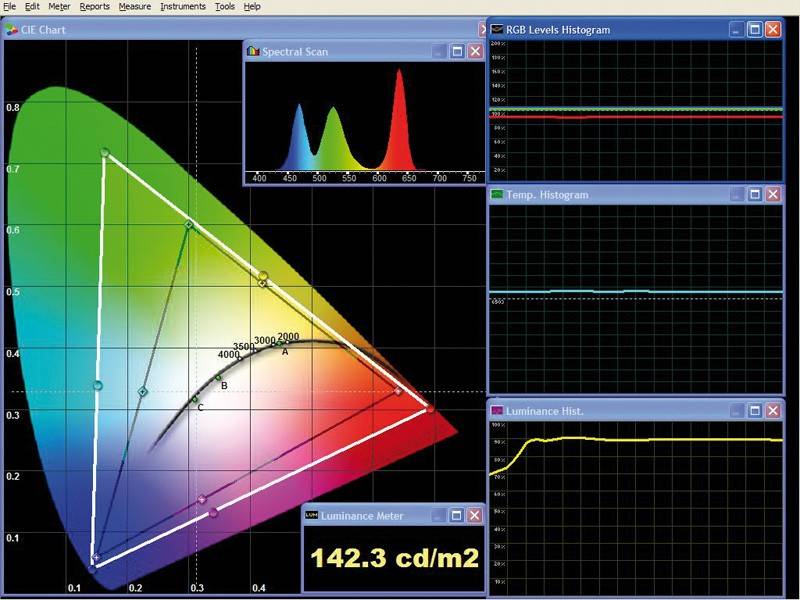The image size is (800, 600).
Task: Open the Instruments menu
Action: point(183,7)
